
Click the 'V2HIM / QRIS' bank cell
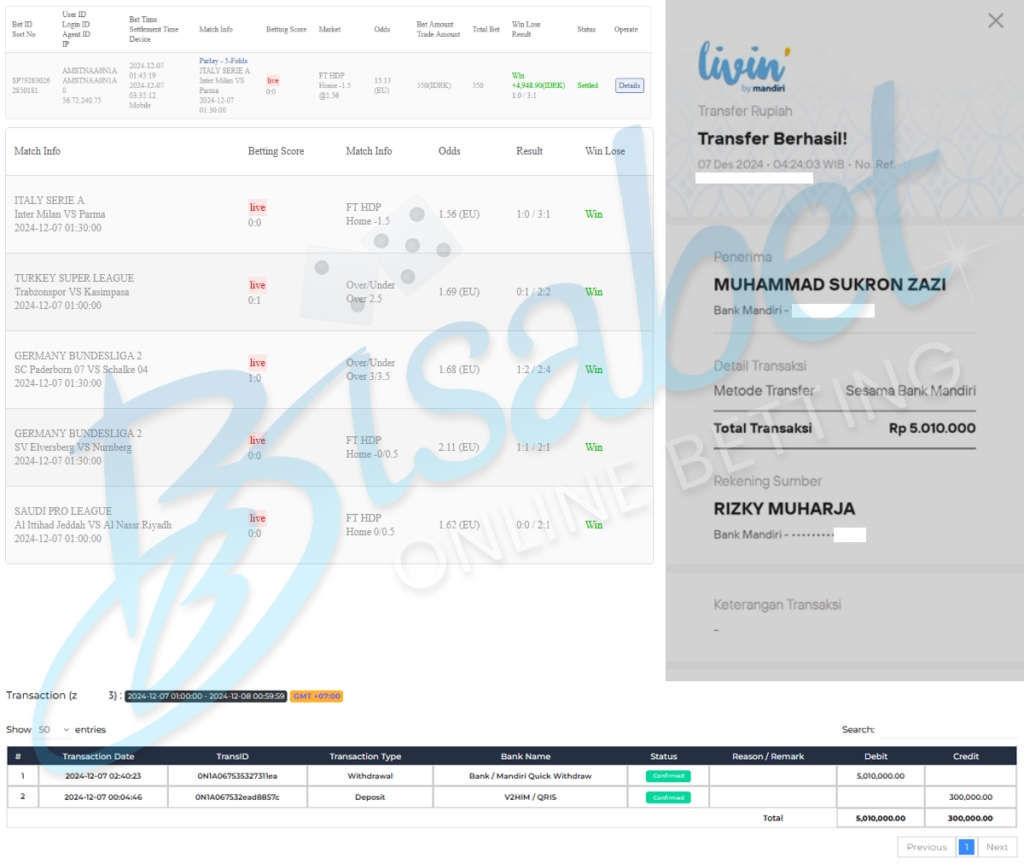point(530,797)
